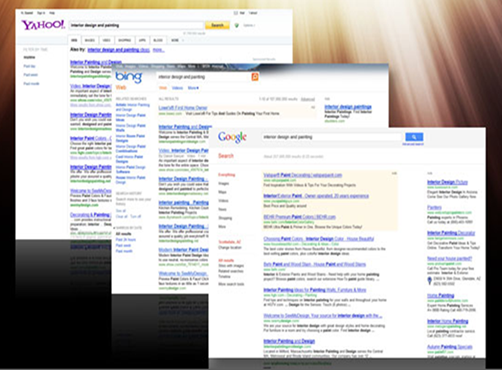Viewport: 502px width, 370px height.
Task: Click Google's blue magnifier search button
Action: pyautogui.click(x=414, y=137)
